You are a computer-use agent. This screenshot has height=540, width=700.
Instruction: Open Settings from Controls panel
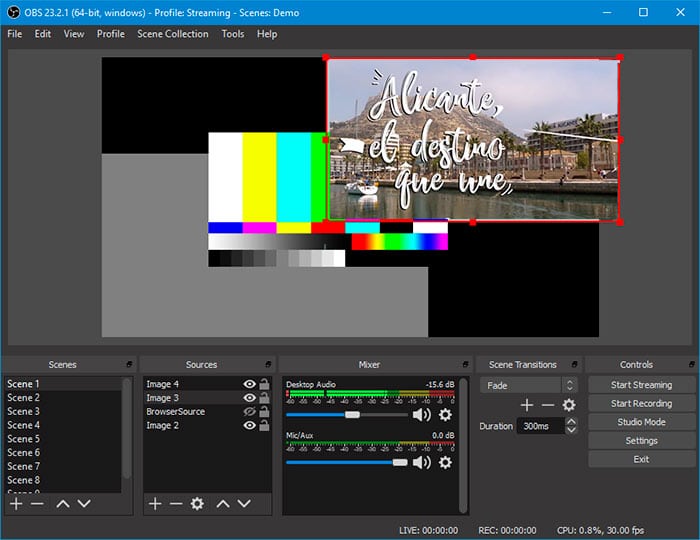[x=642, y=441]
